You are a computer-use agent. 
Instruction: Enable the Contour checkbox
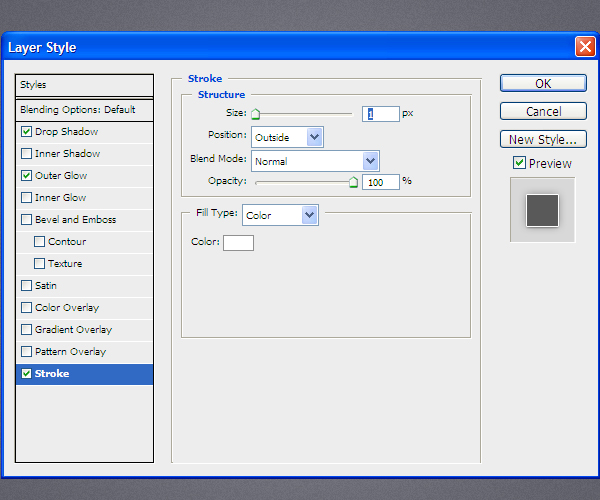pos(39,241)
